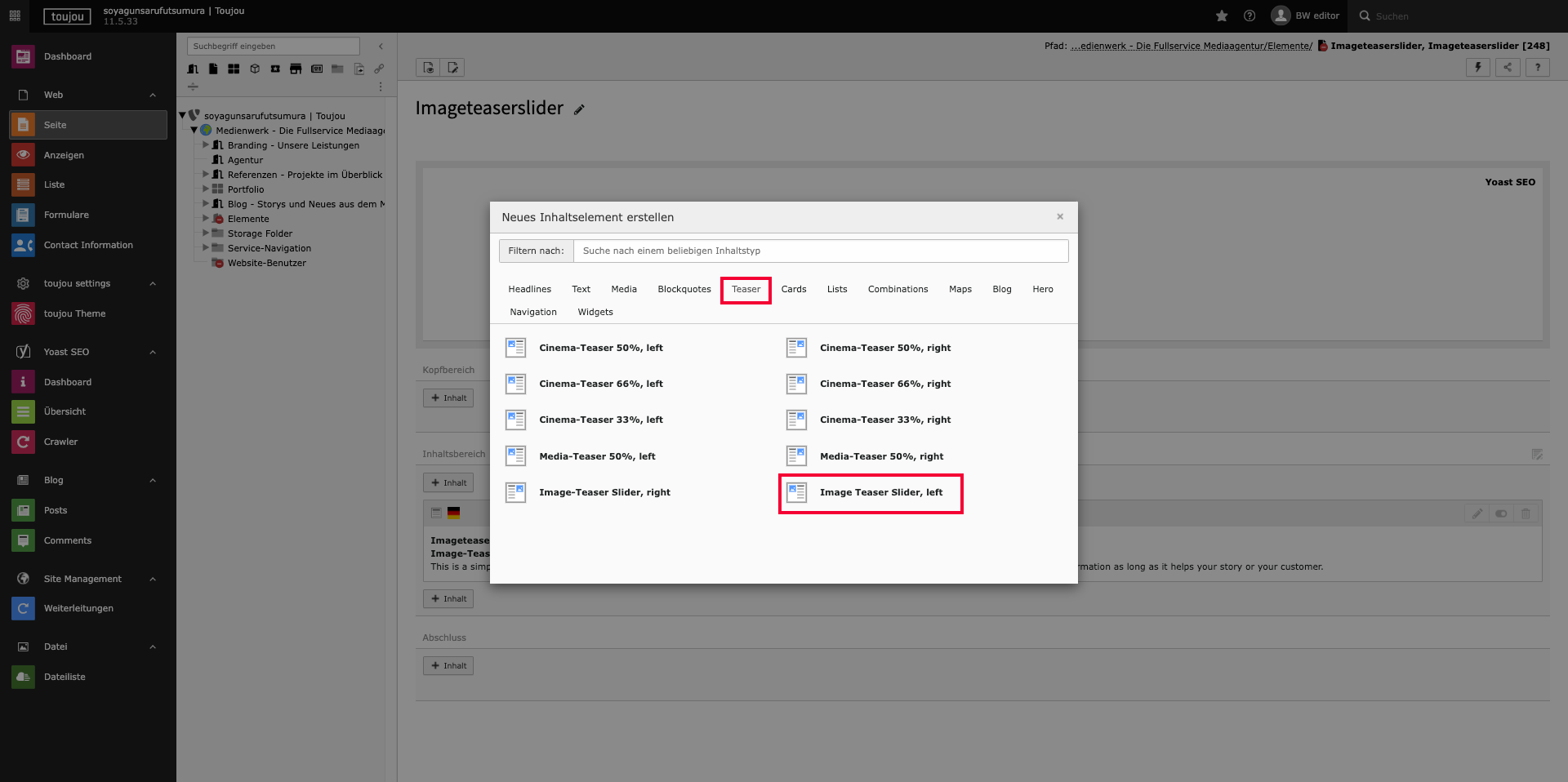Collapse the page tree panel with chevron
This screenshot has height=782, width=1568.
point(381,47)
